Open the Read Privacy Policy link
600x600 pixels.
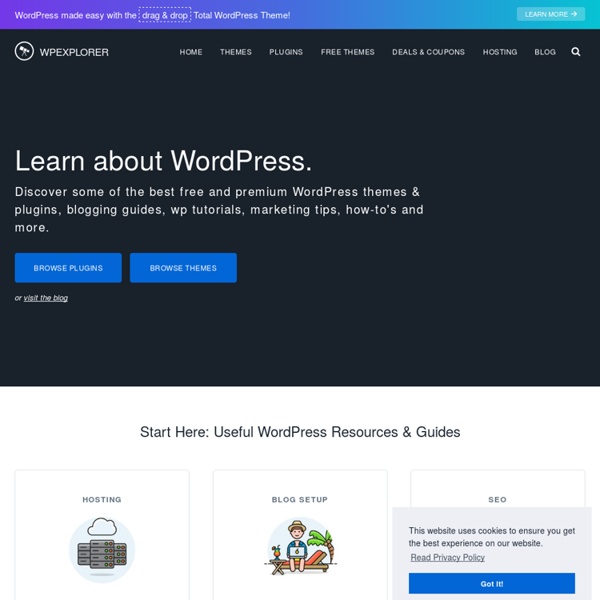coord(447,558)
